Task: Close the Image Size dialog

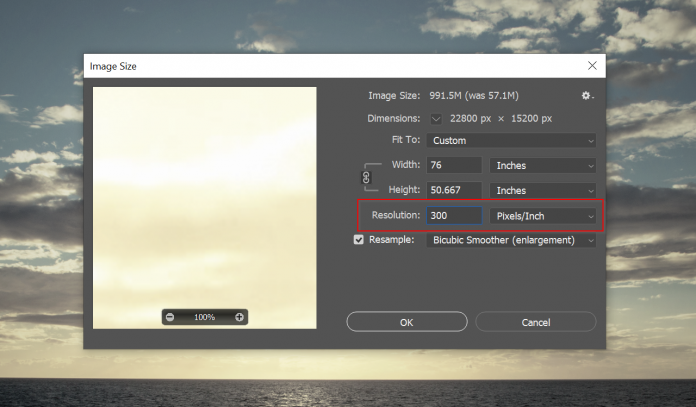Action: [592, 66]
